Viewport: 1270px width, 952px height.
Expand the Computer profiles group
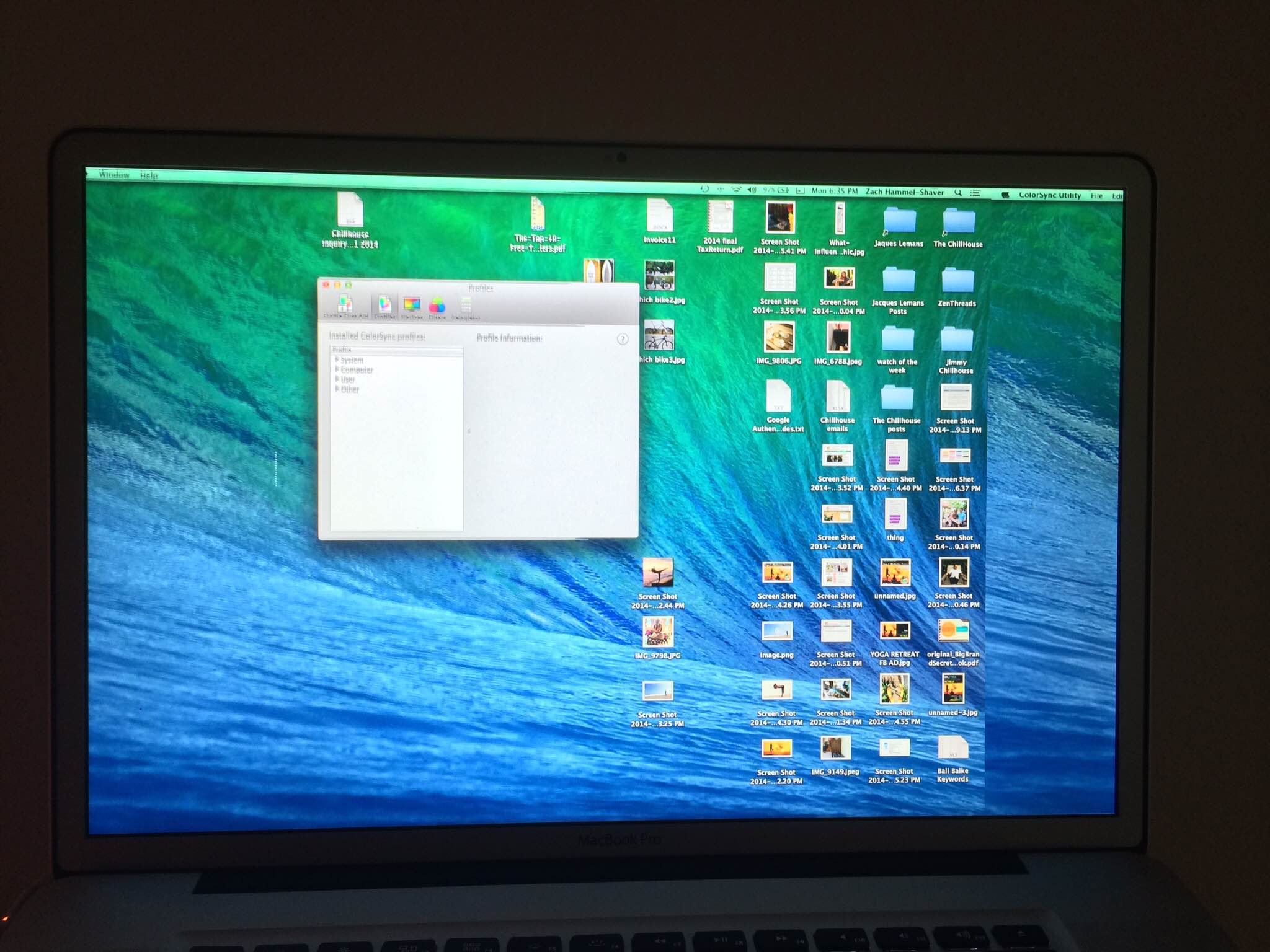pos(337,369)
